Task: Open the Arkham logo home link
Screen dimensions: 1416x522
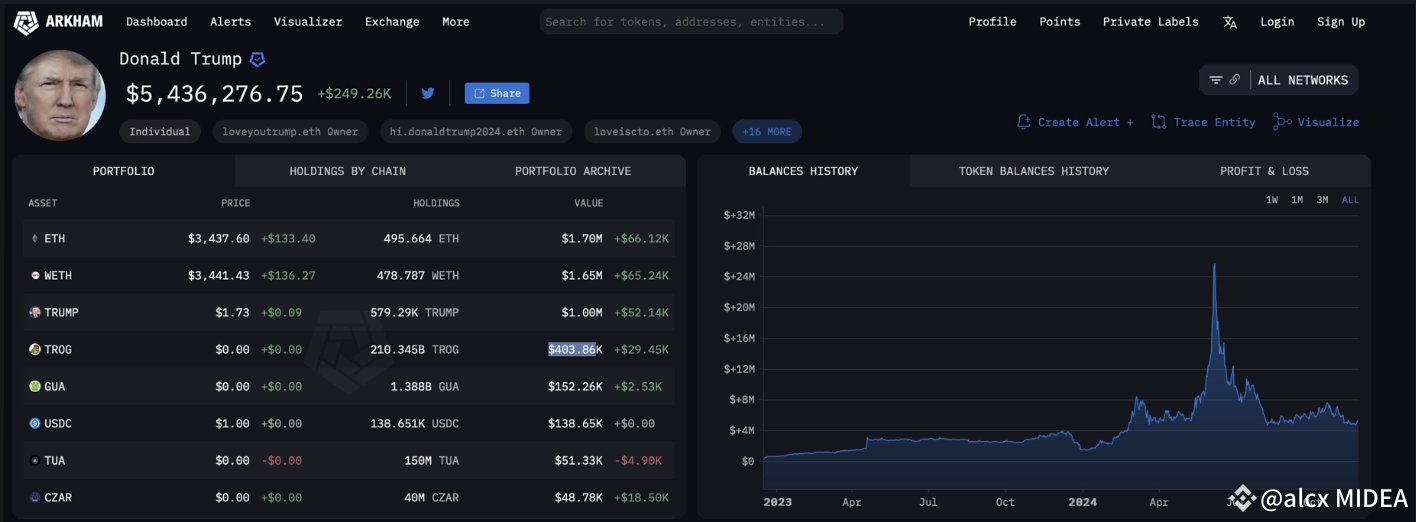Action: tap(58, 21)
